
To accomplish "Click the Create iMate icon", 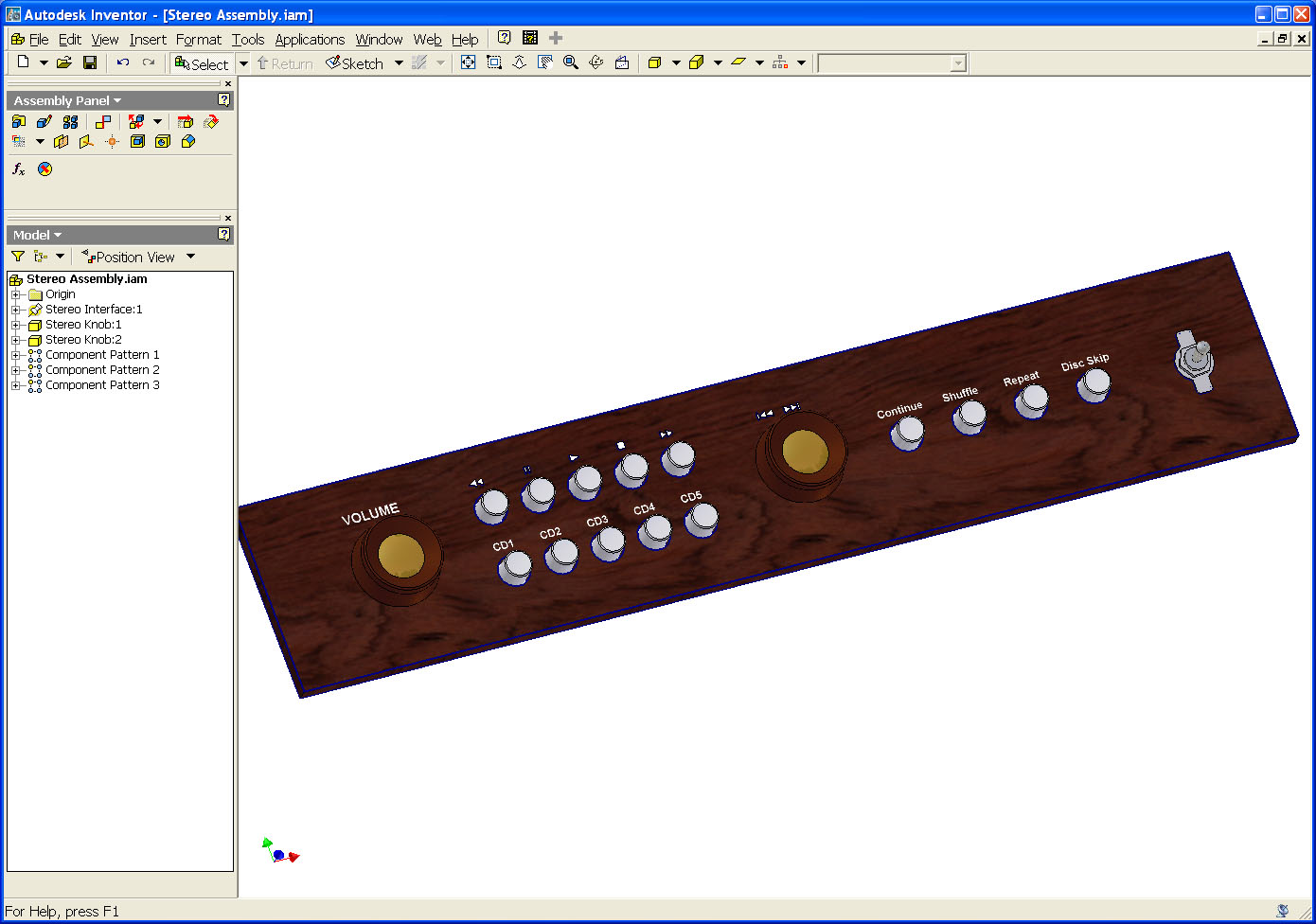I will (44, 169).
